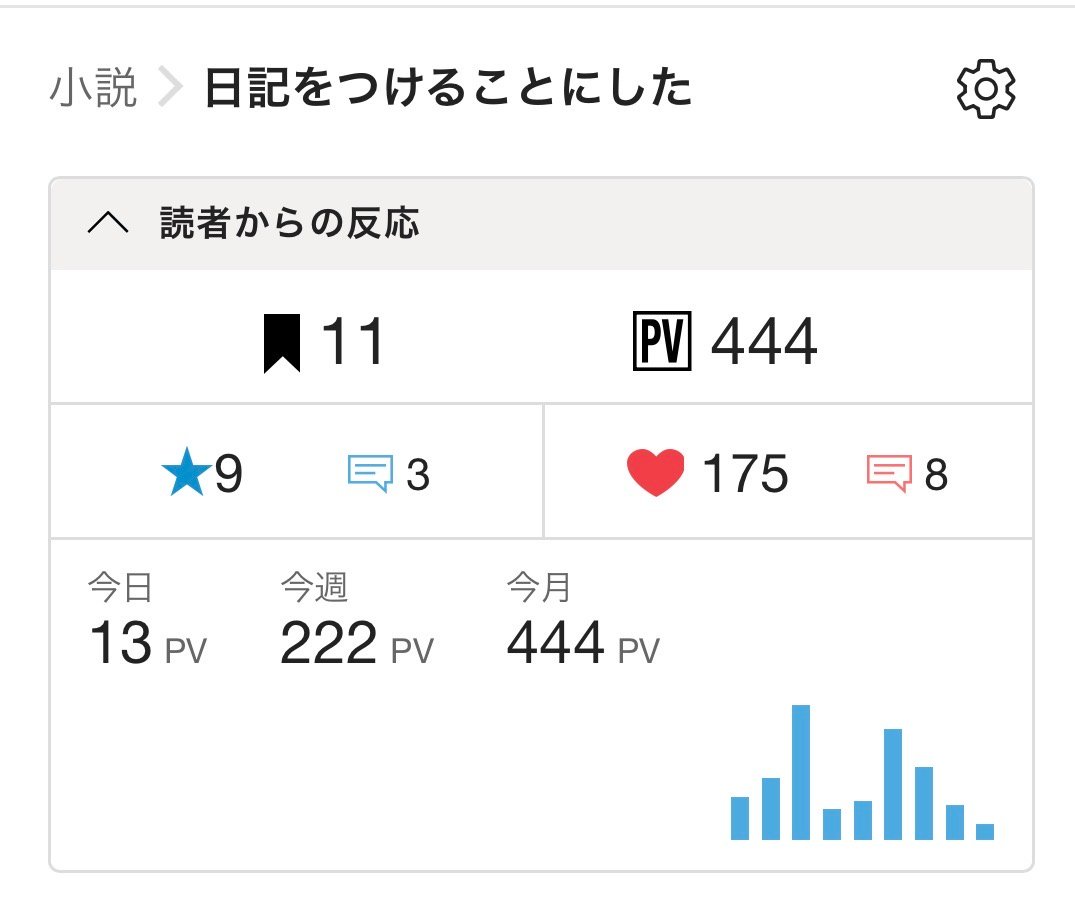This screenshot has height=911, width=1075.
Task: Click the heart count 175
Action: pos(745,474)
